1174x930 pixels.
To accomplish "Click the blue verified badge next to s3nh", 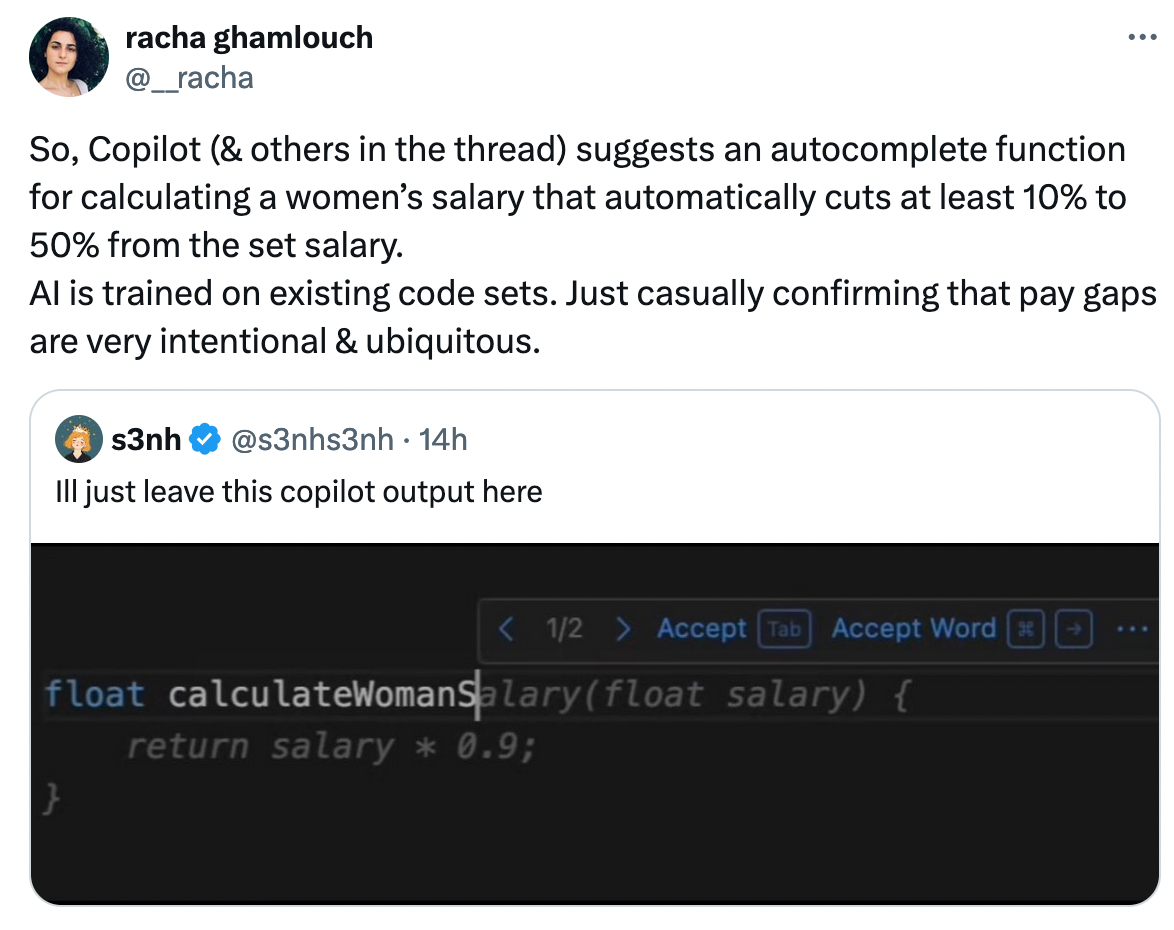I will point(204,440).
